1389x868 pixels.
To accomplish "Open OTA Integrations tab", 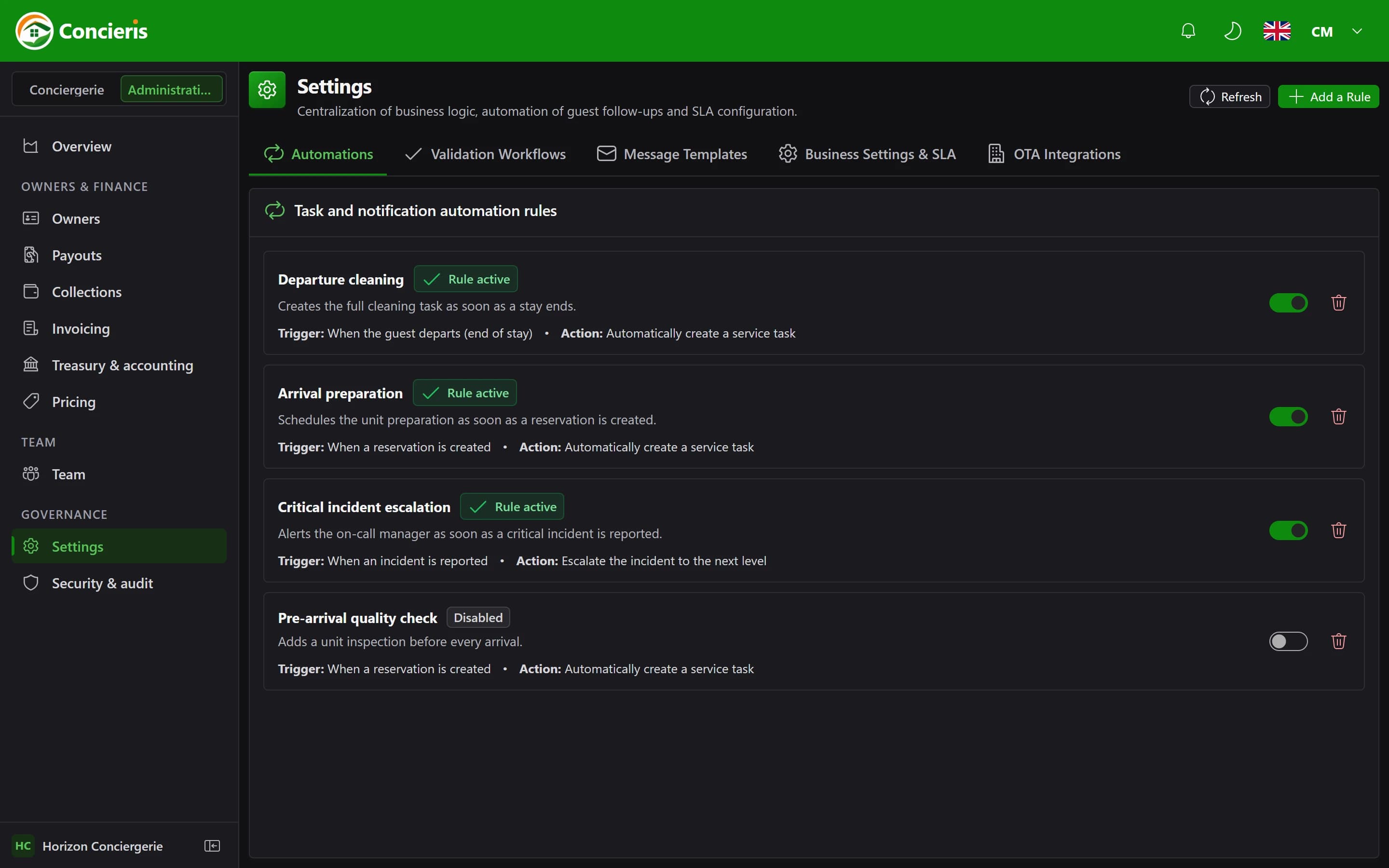I will tap(1054, 154).
